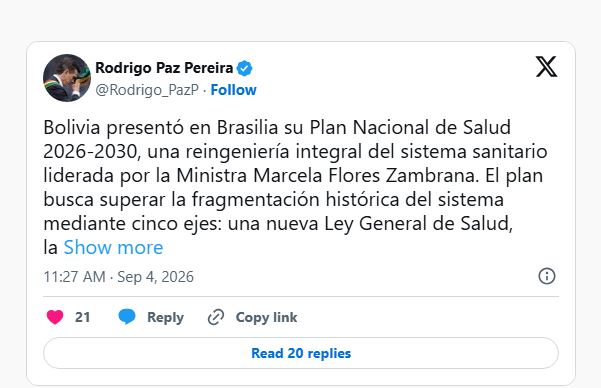Viewport: 601px width, 388px height.
Task: Select the Reply text label
Action: tap(166, 317)
